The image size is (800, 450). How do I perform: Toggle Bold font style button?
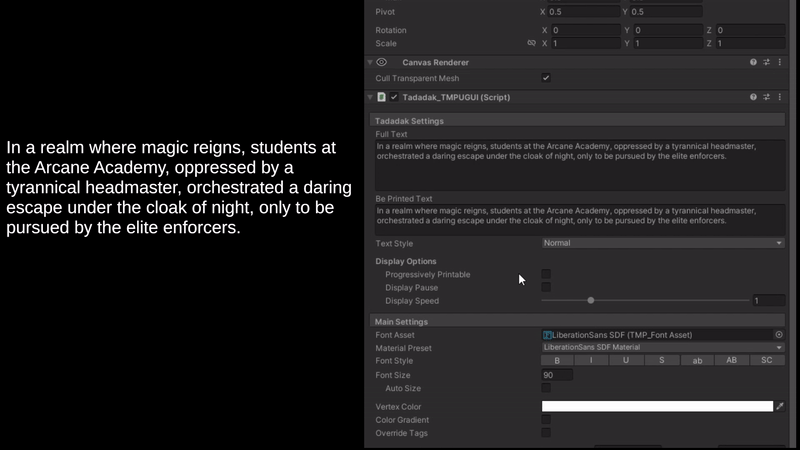[557, 360]
